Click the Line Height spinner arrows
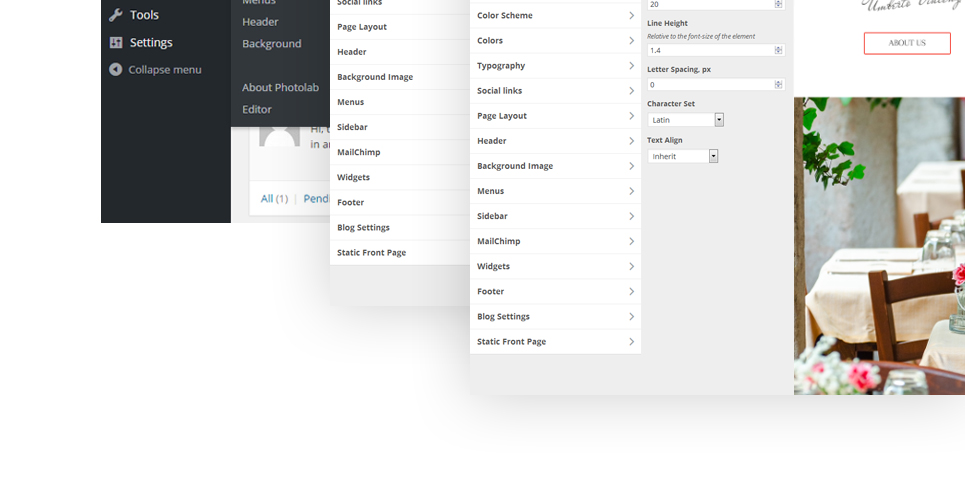Image resolution: width=965 pixels, height=500 pixels. tap(779, 50)
